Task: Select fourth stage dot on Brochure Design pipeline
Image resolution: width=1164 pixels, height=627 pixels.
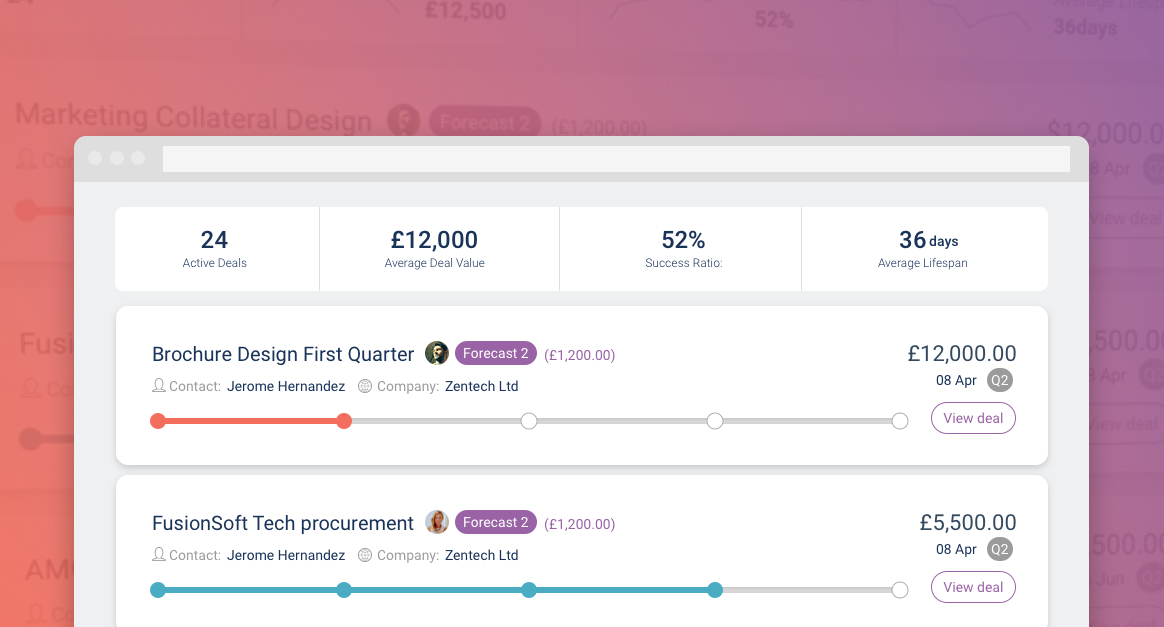Action: (x=714, y=421)
